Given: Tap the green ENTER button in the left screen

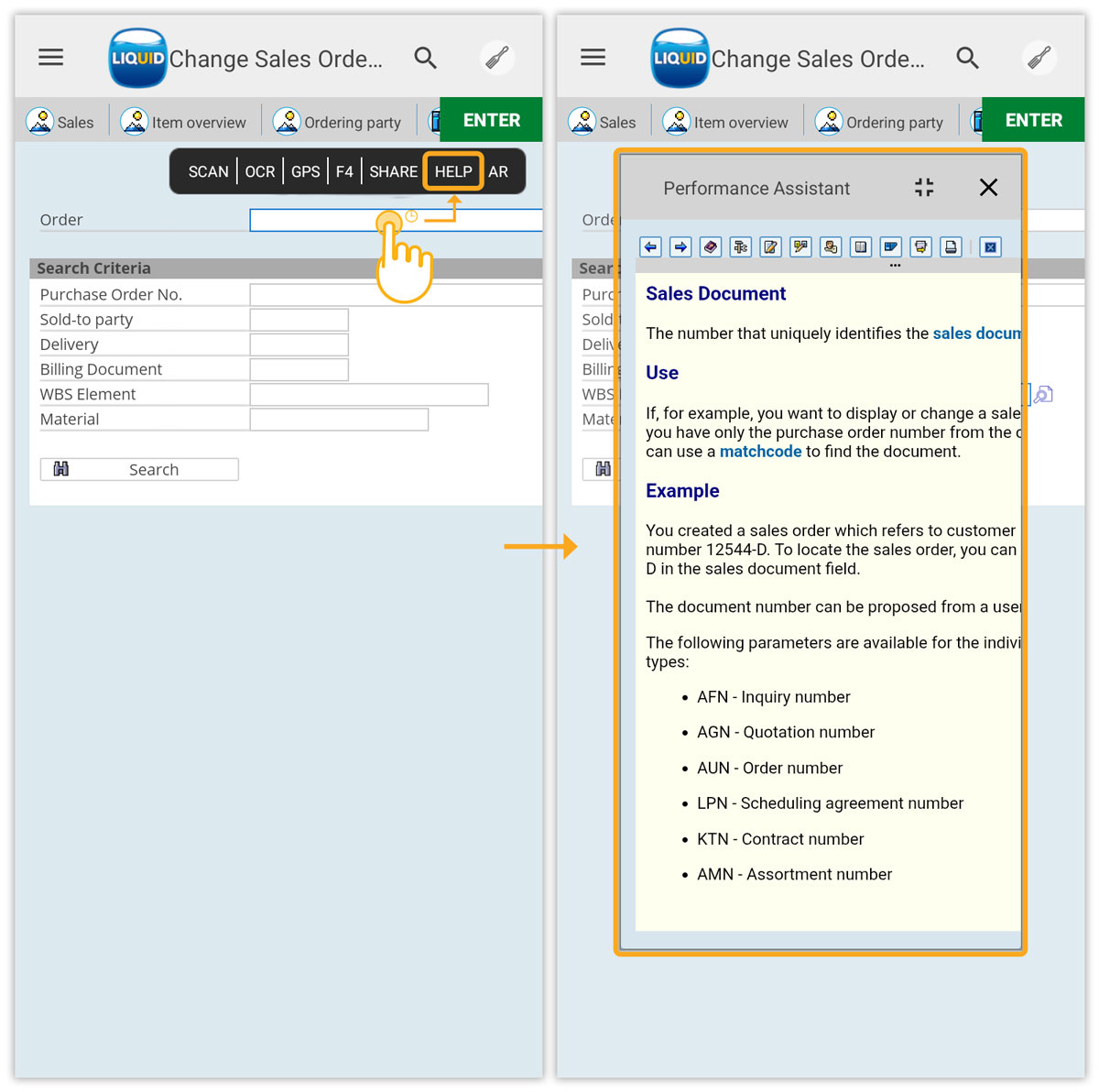Looking at the screenshot, I should coord(491,120).
